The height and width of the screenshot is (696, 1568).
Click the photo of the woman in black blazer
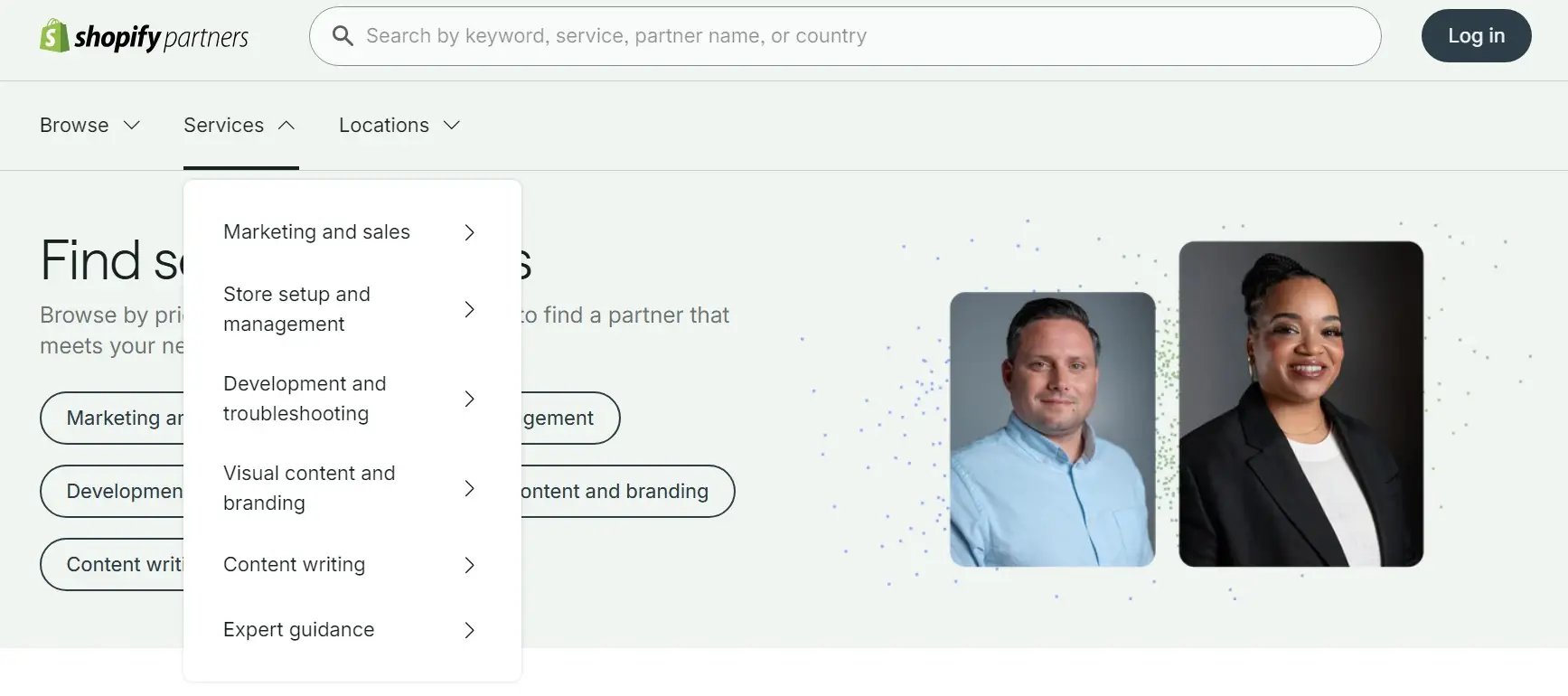[1300, 404]
